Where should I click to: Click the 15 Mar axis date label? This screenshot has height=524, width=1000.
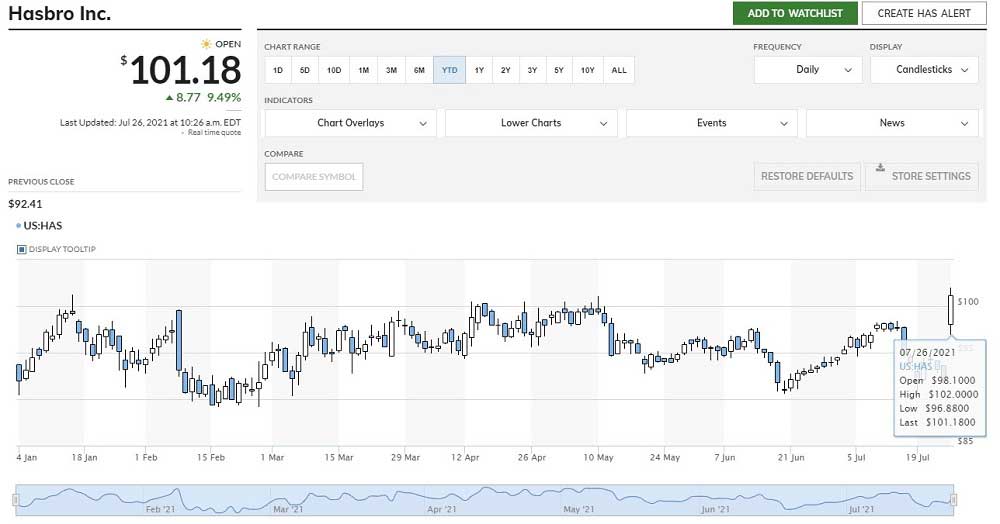(339, 457)
